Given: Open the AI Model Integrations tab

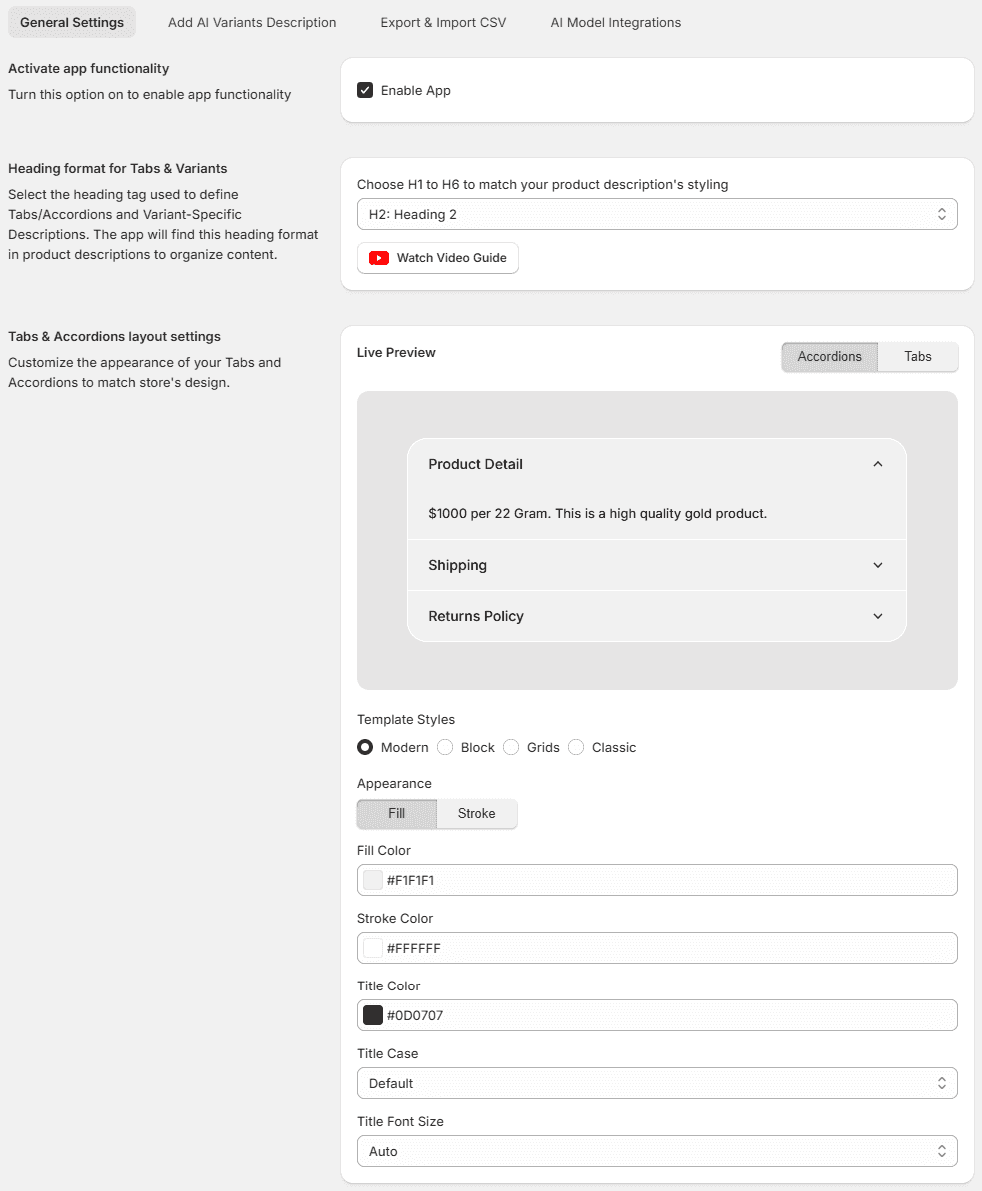Looking at the screenshot, I should pos(615,22).
